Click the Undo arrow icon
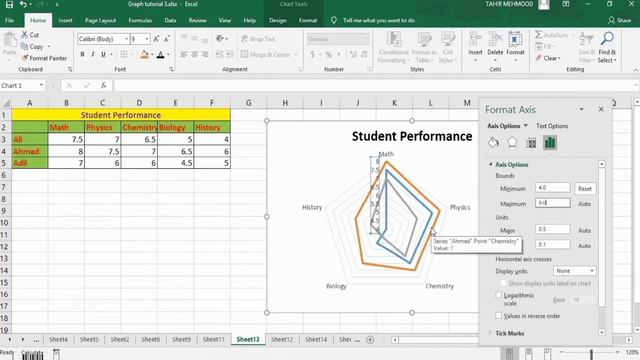This screenshot has height=360, width=640. (23, 4)
